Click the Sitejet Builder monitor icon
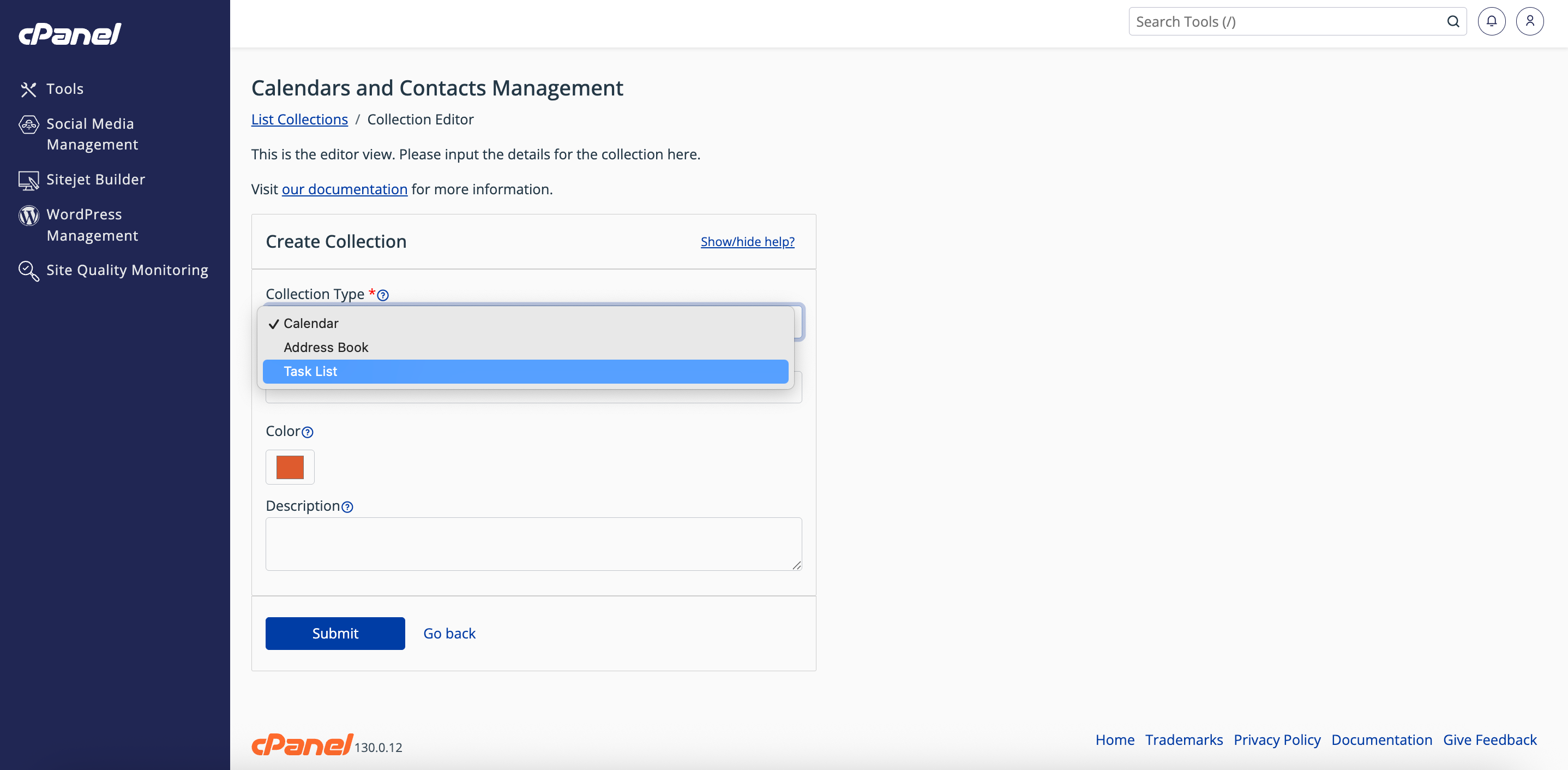The image size is (1568, 770). (28, 180)
